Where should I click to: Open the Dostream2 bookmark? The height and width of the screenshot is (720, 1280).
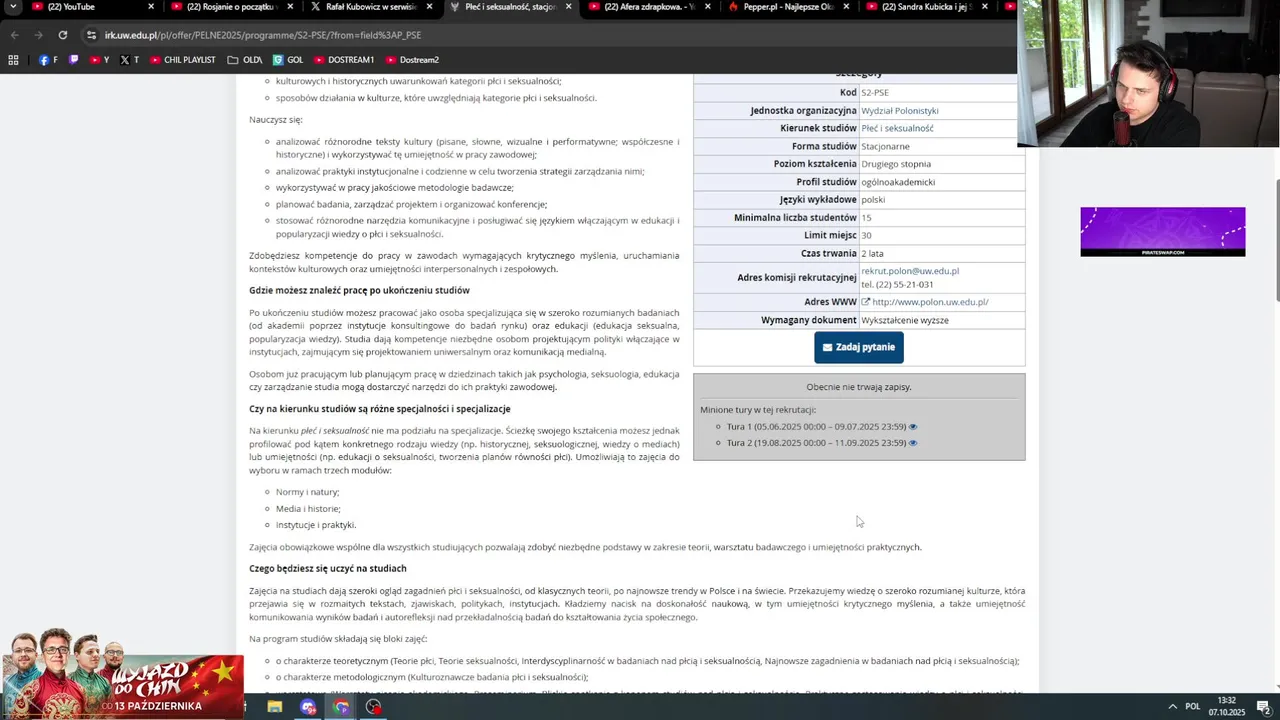pos(412,60)
